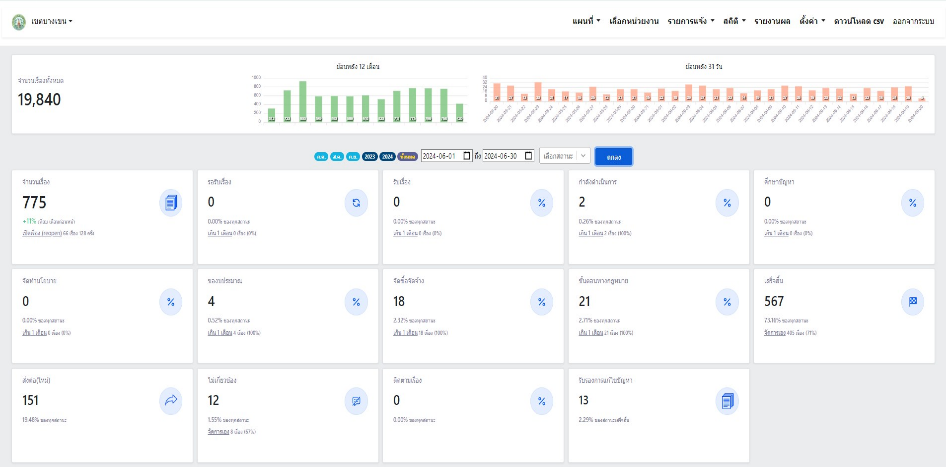Open the รายงานผล menu item
Screen dimensions: 946x467
(x=772, y=21)
